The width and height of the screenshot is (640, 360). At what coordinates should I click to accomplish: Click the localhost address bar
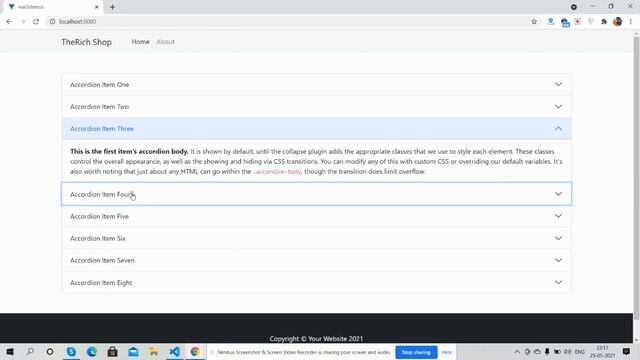click(286, 22)
